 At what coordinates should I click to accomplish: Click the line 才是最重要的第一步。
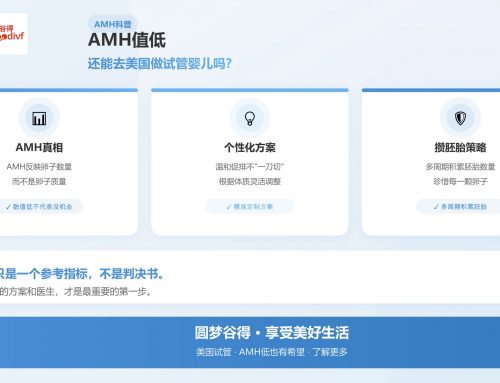108,292
